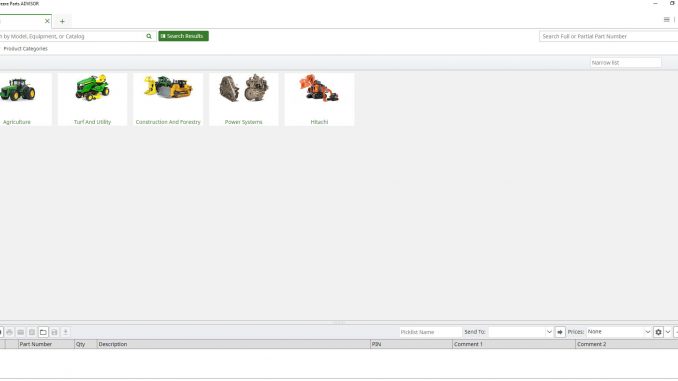Focus the Search Full or Partial Part Number field
This screenshot has width=678, height=381.
coord(608,36)
